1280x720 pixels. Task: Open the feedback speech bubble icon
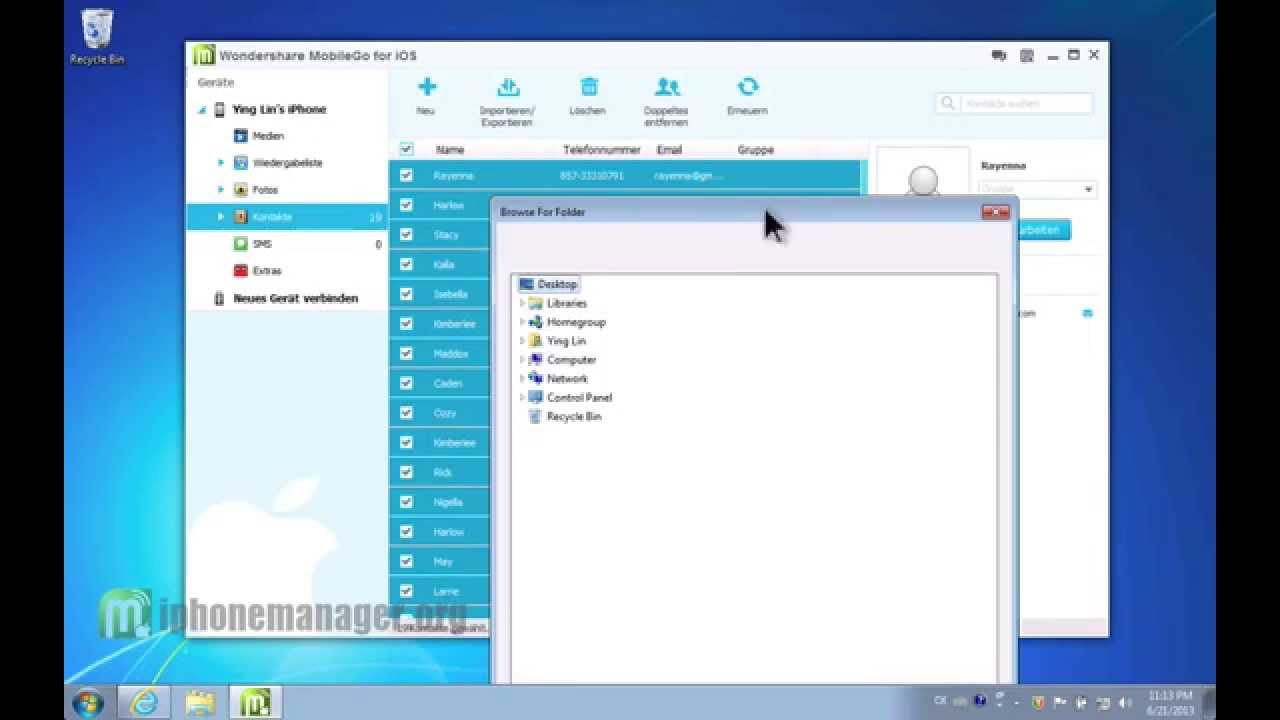click(998, 56)
